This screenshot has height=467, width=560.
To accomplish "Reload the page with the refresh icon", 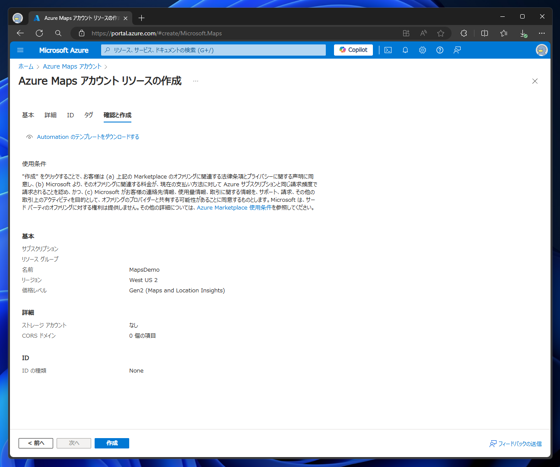I will click(39, 33).
